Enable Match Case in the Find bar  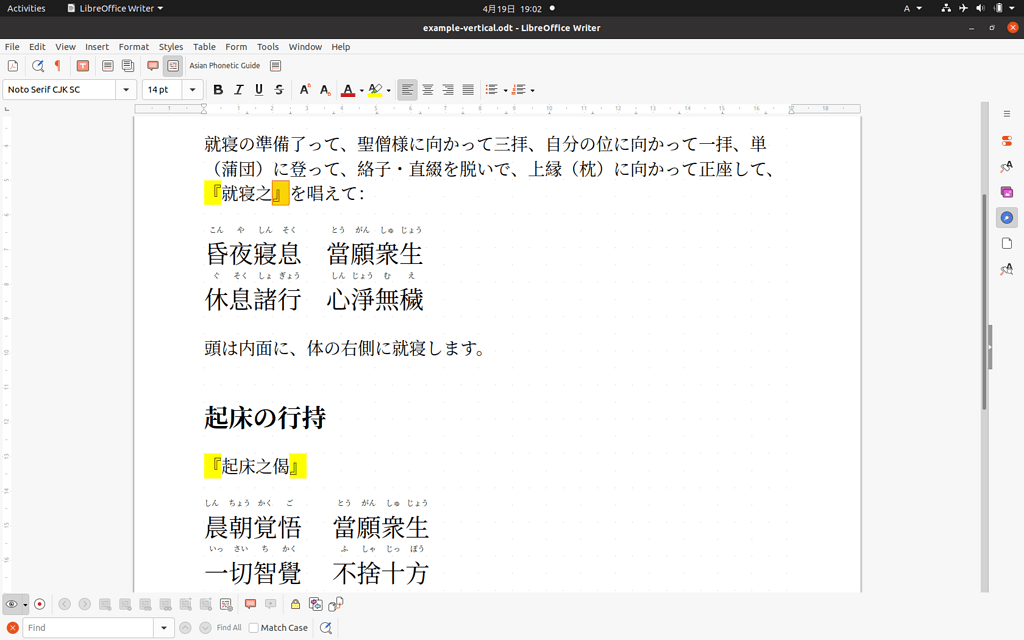[x=254, y=627]
